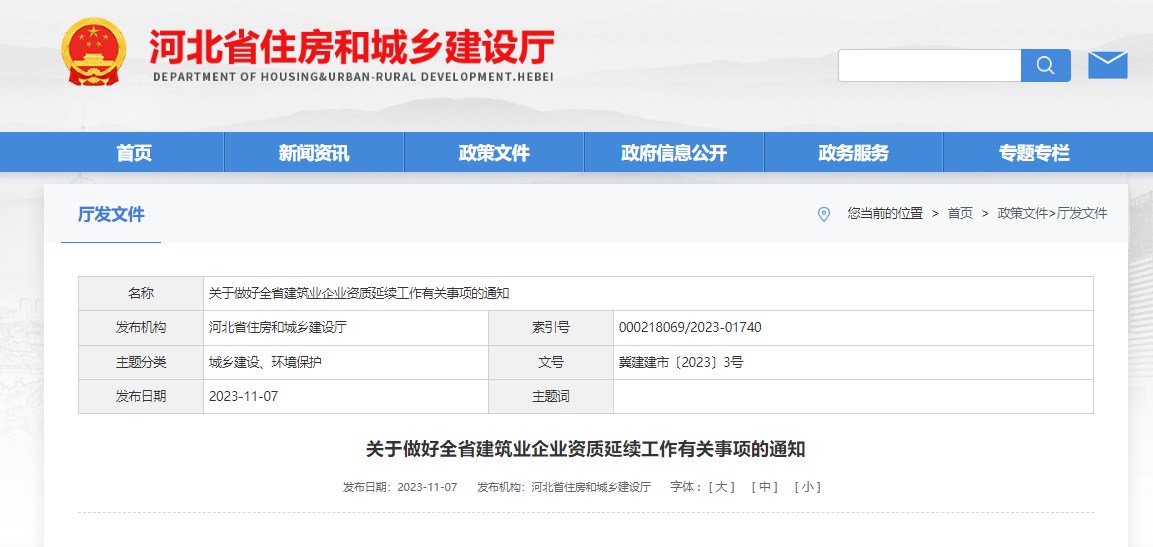Follow the 厅发文件 breadcrumb link
The height and width of the screenshot is (547, 1153).
click(1082, 214)
